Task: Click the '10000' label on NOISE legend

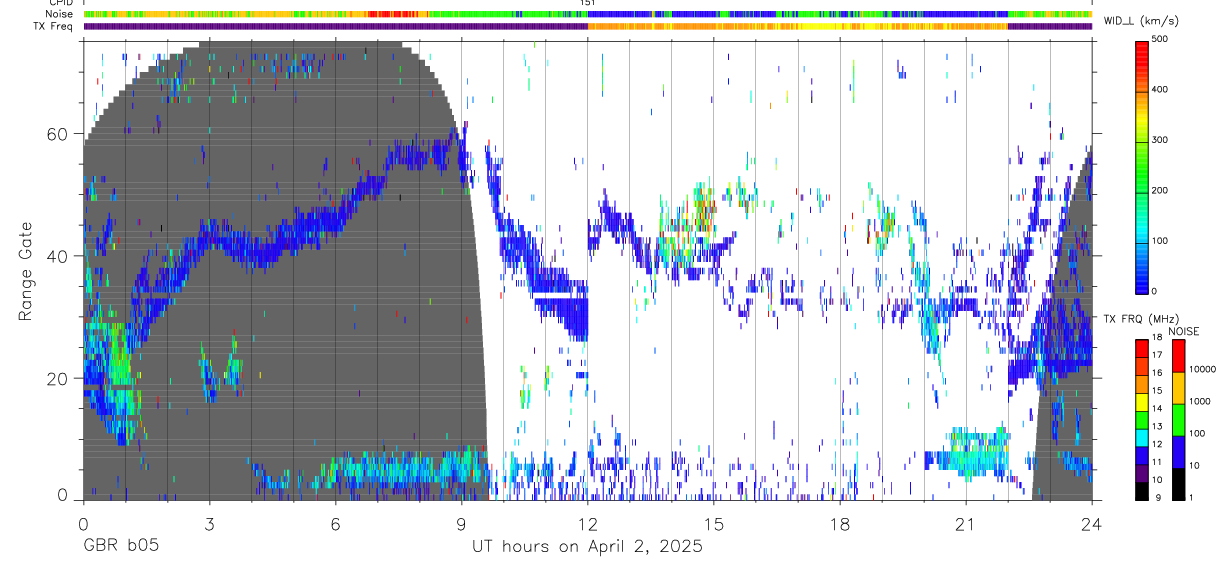Action: pyautogui.click(x=1202, y=369)
